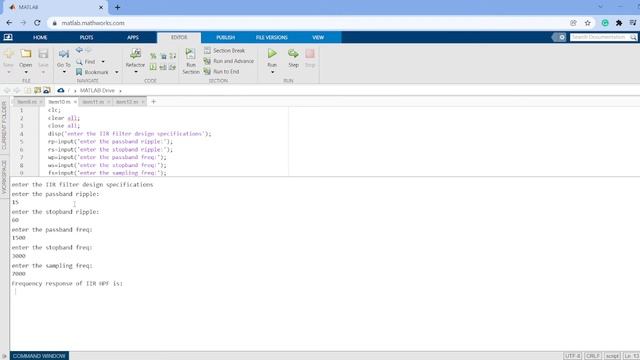Open the Go To dropdown arrow

(64, 72)
